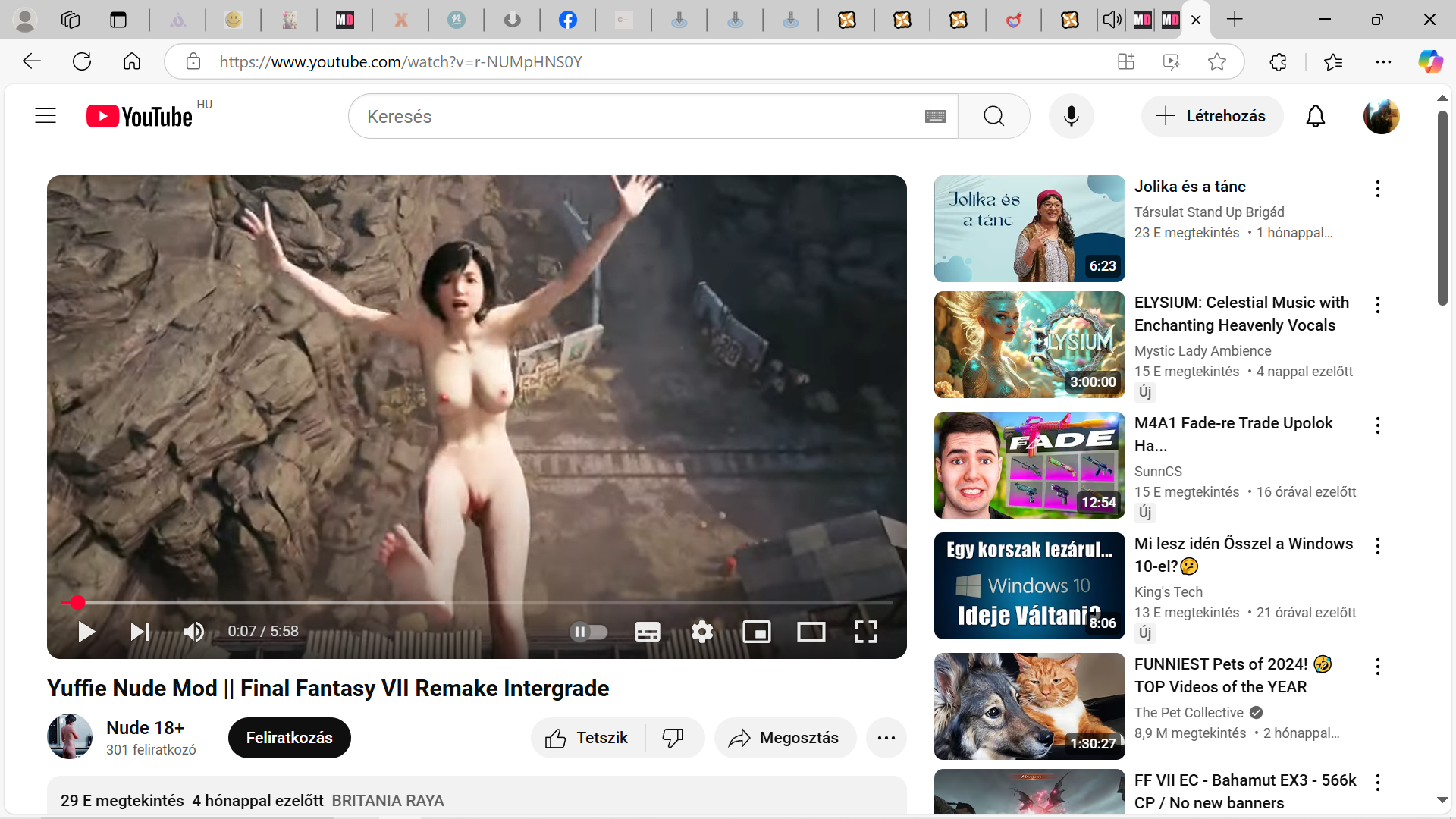Switch to the Facebook tab
Screen dimensions: 1456x819
(x=567, y=20)
